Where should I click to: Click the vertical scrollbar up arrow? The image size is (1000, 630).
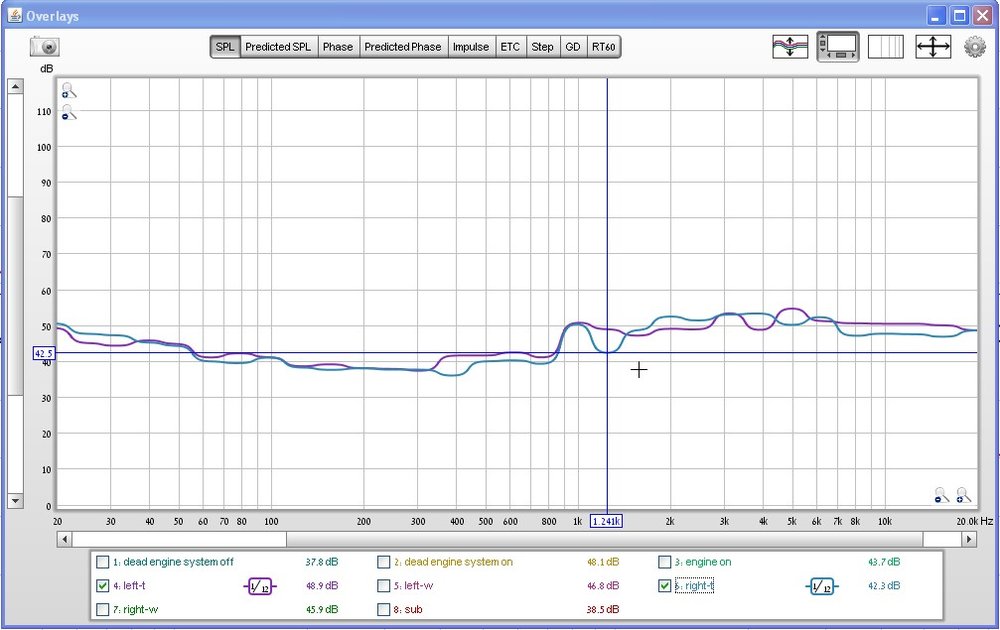(x=15, y=86)
